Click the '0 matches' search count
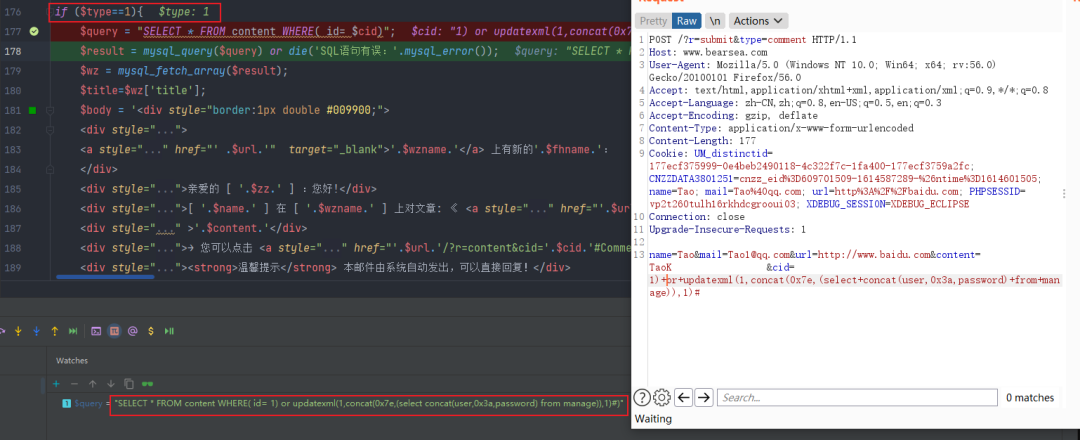 [1030, 397]
